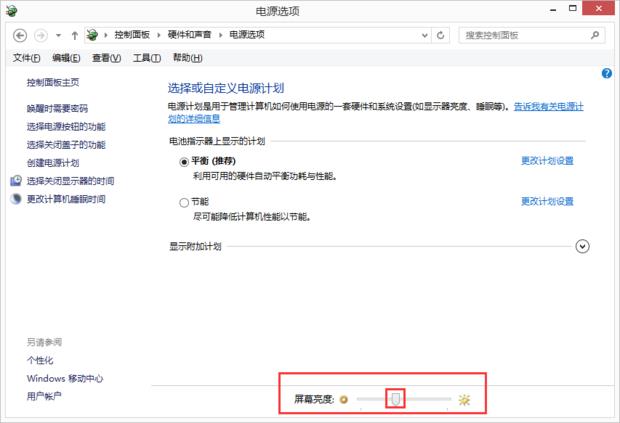Open 更改计算机睡眠时间
Image resolution: width=620 pixels, height=423 pixels.
(x=66, y=199)
